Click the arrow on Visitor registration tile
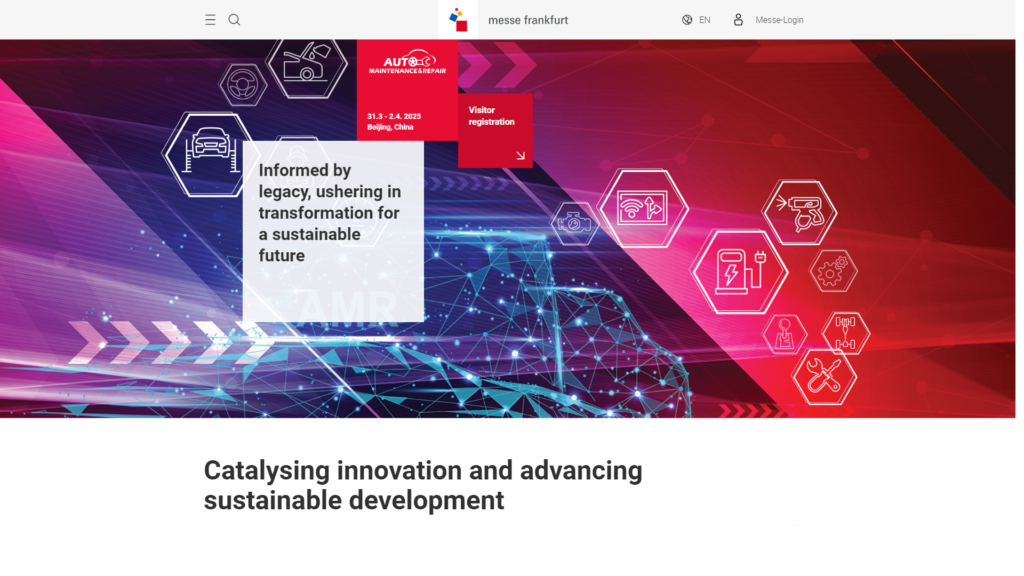Screen dimensions: 1024x576 pyautogui.click(x=520, y=155)
